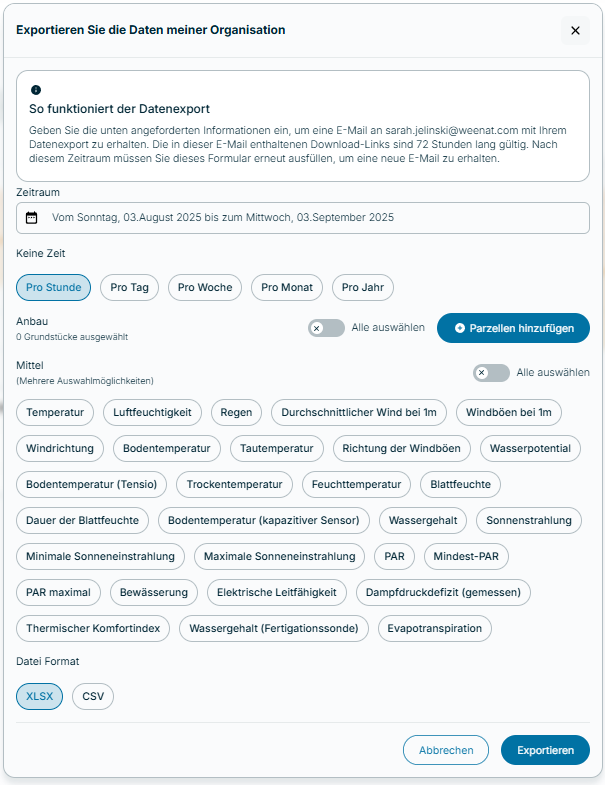Pick the Blattfeuchte metric chip
The image size is (605, 785).
(460, 485)
